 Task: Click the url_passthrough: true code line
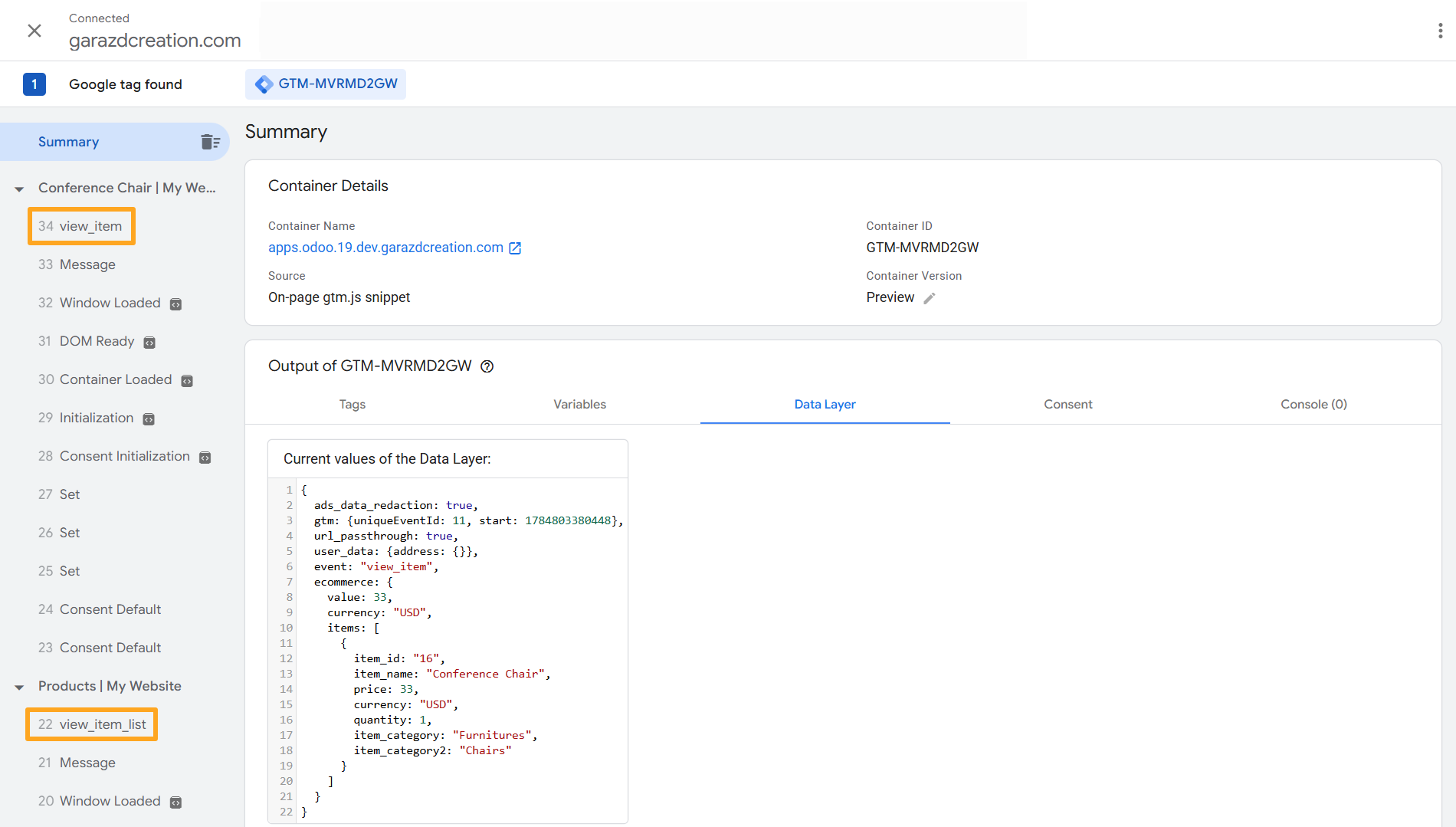coord(386,536)
